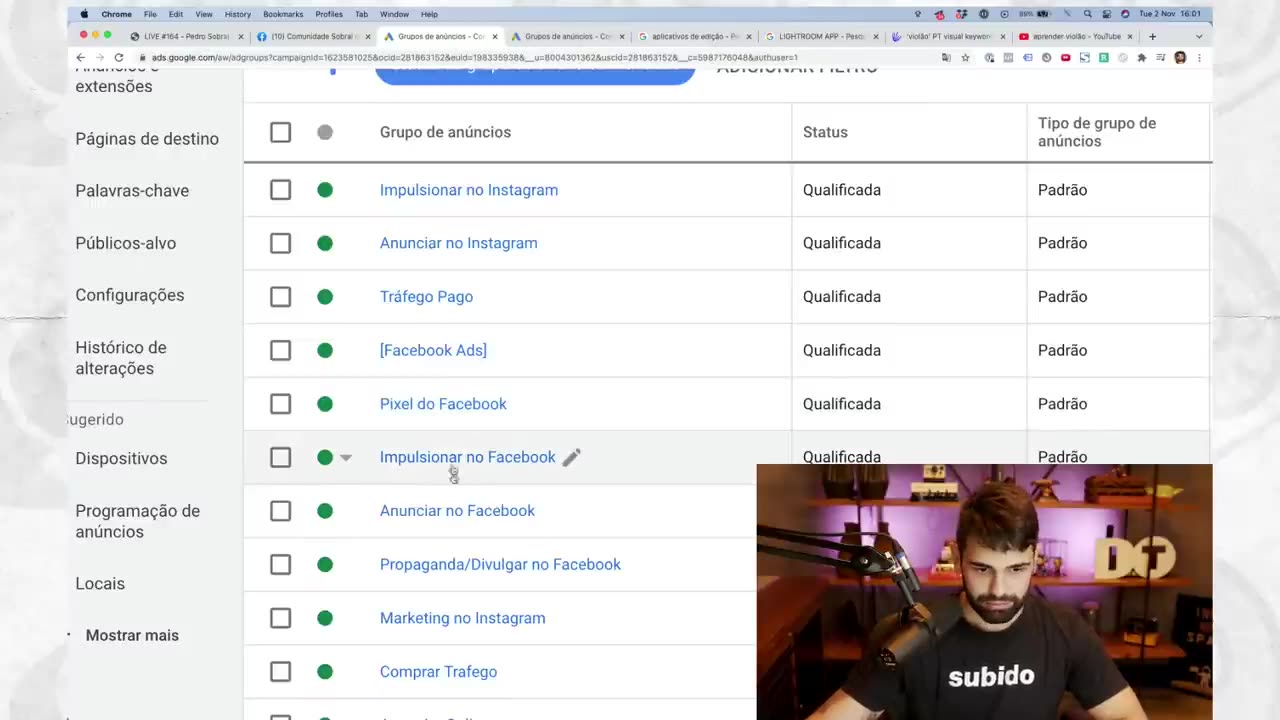
Task: Check the box for Impulsionar no Facebook
Action: tap(280, 457)
